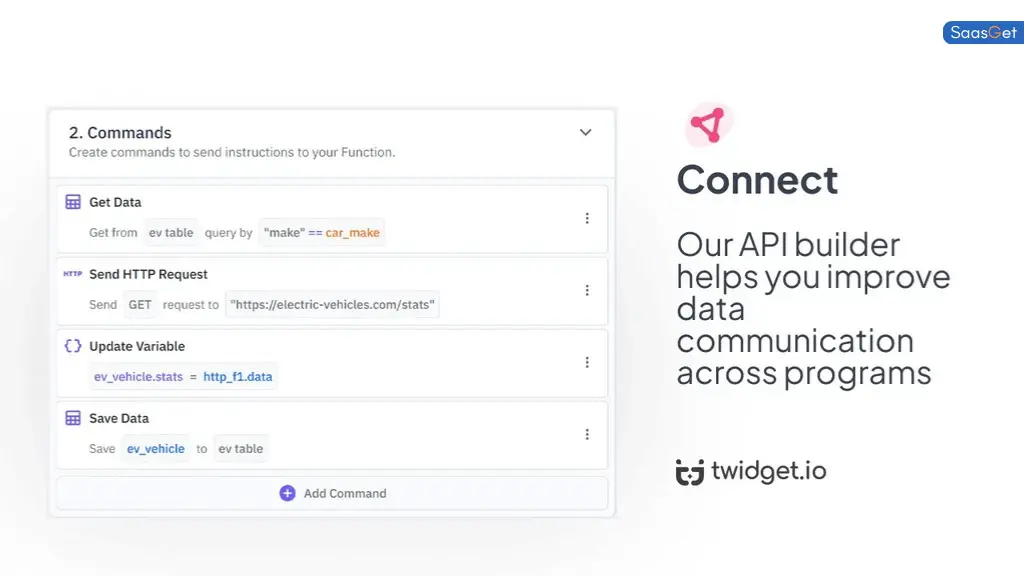The width and height of the screenshot is (1024, 576).
Task: Collapse the Commands section chevron
Action: pos(585,131)
